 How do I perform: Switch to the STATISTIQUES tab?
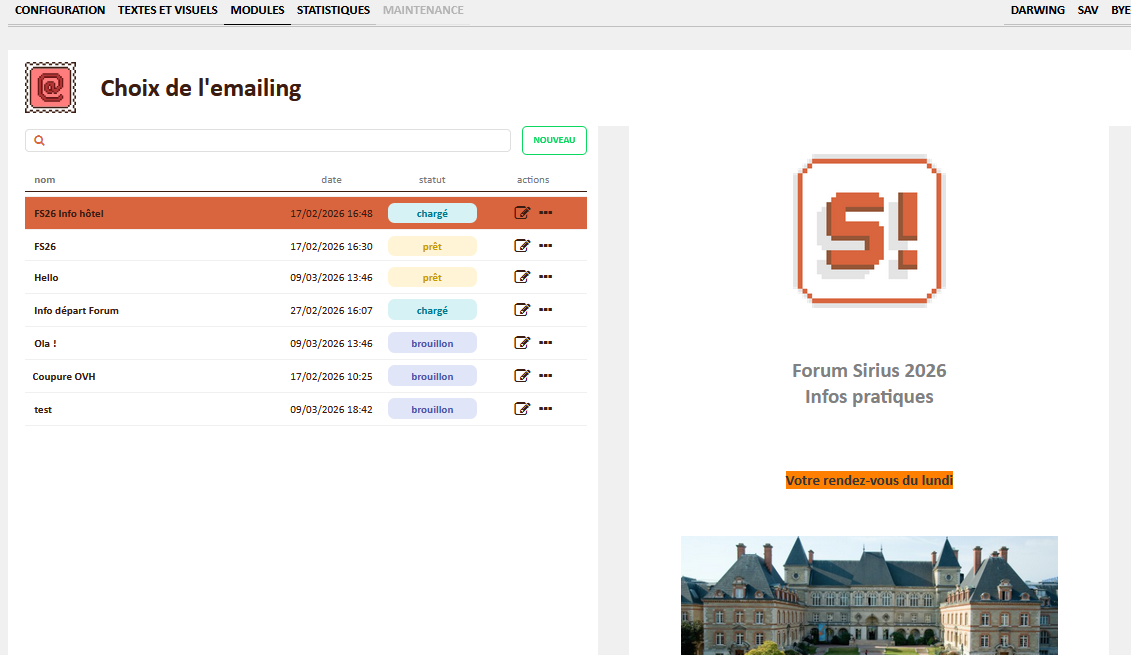(333, 11)
